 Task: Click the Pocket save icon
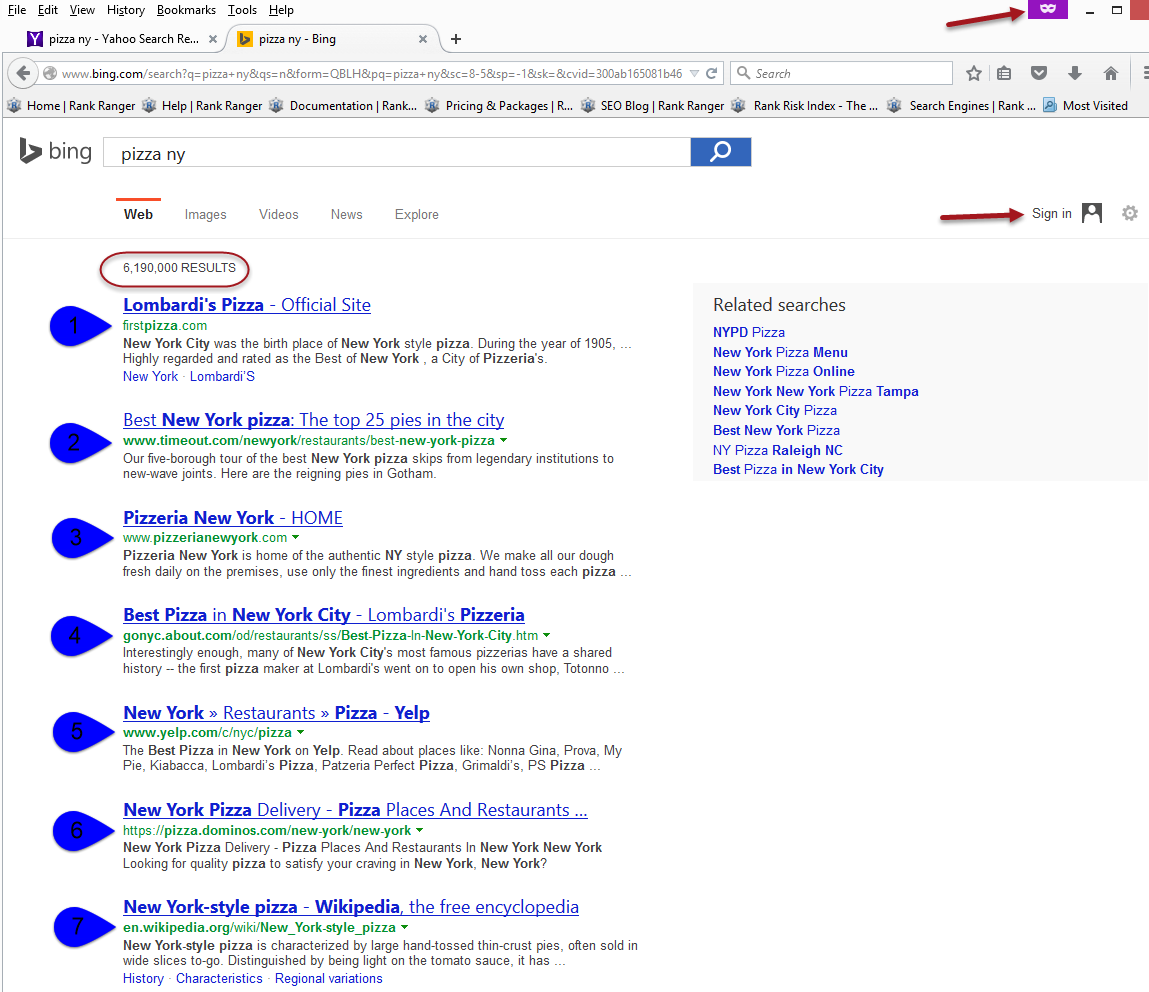(1038, 73)
